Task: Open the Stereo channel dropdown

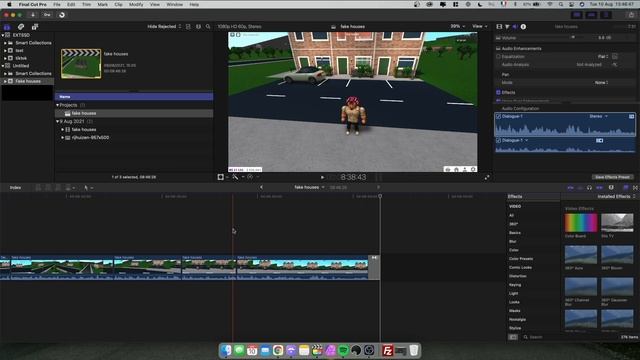Action: [598, 116]
